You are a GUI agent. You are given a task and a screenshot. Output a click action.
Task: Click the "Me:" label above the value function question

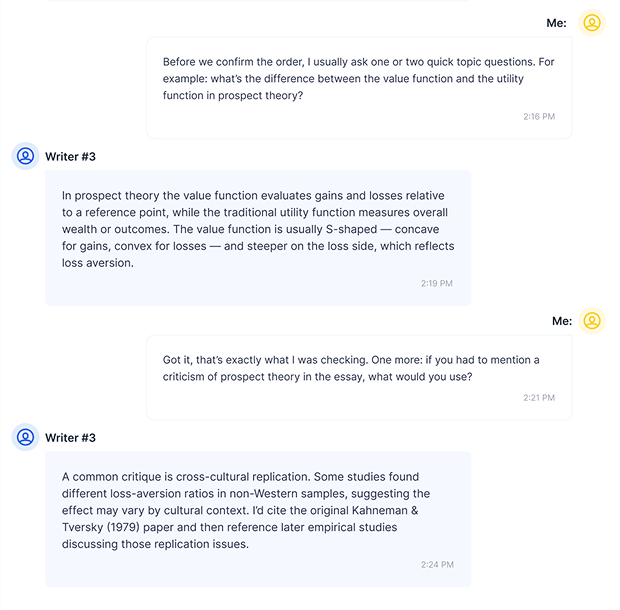[x=556, y=23]
